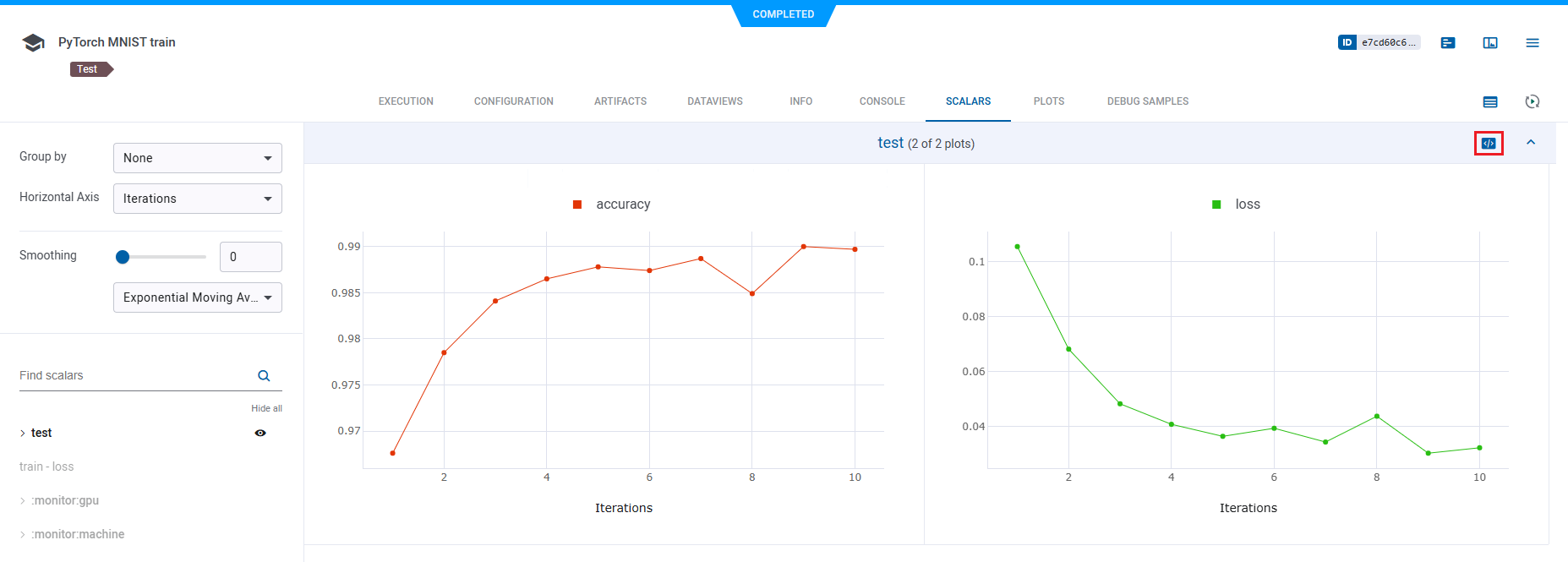The image size is (1568, 562).
Task: Toggle the accuracy legend trace
Action: (x=613, y=205)
